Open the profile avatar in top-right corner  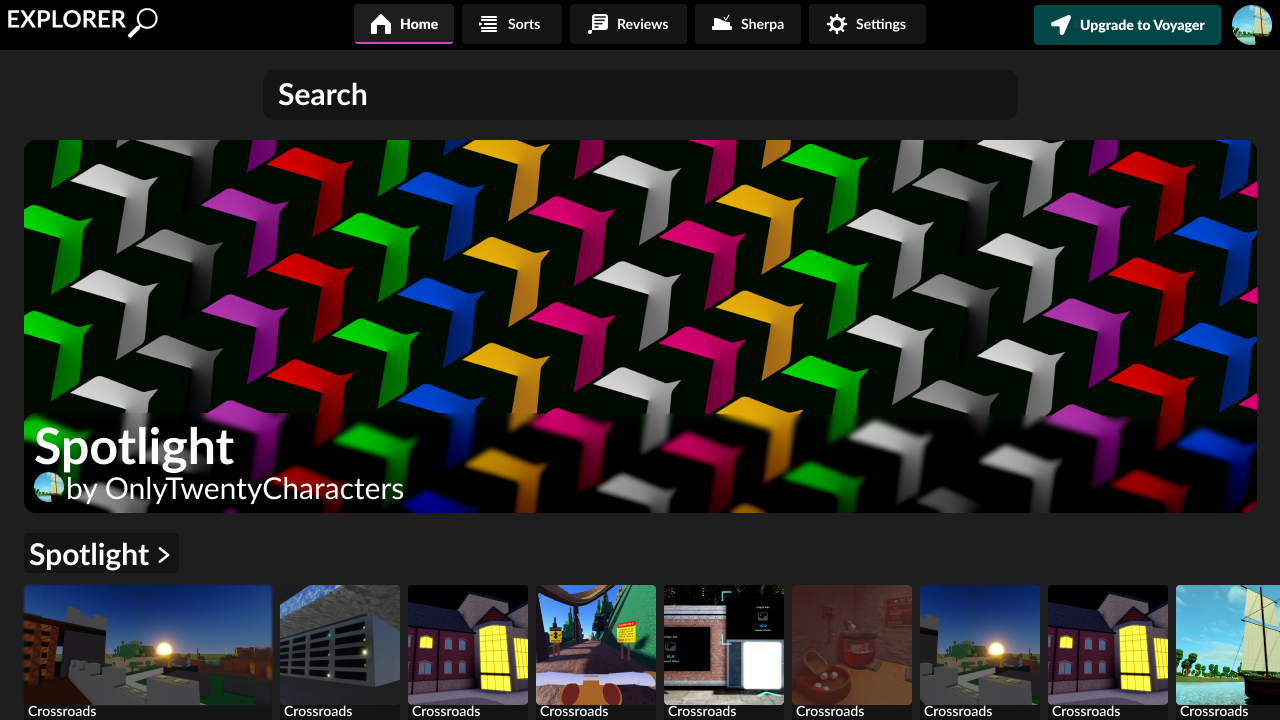1251,25
